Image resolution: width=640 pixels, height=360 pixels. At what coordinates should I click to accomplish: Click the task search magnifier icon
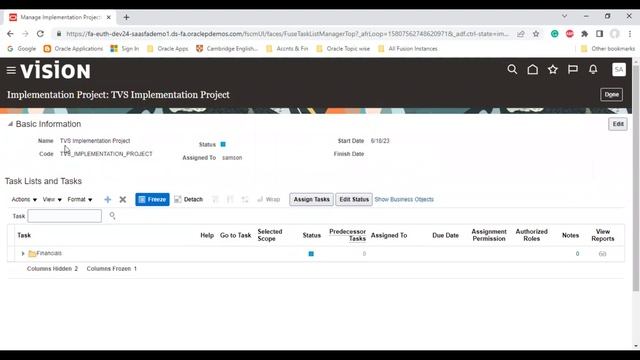tap(112, 216)
